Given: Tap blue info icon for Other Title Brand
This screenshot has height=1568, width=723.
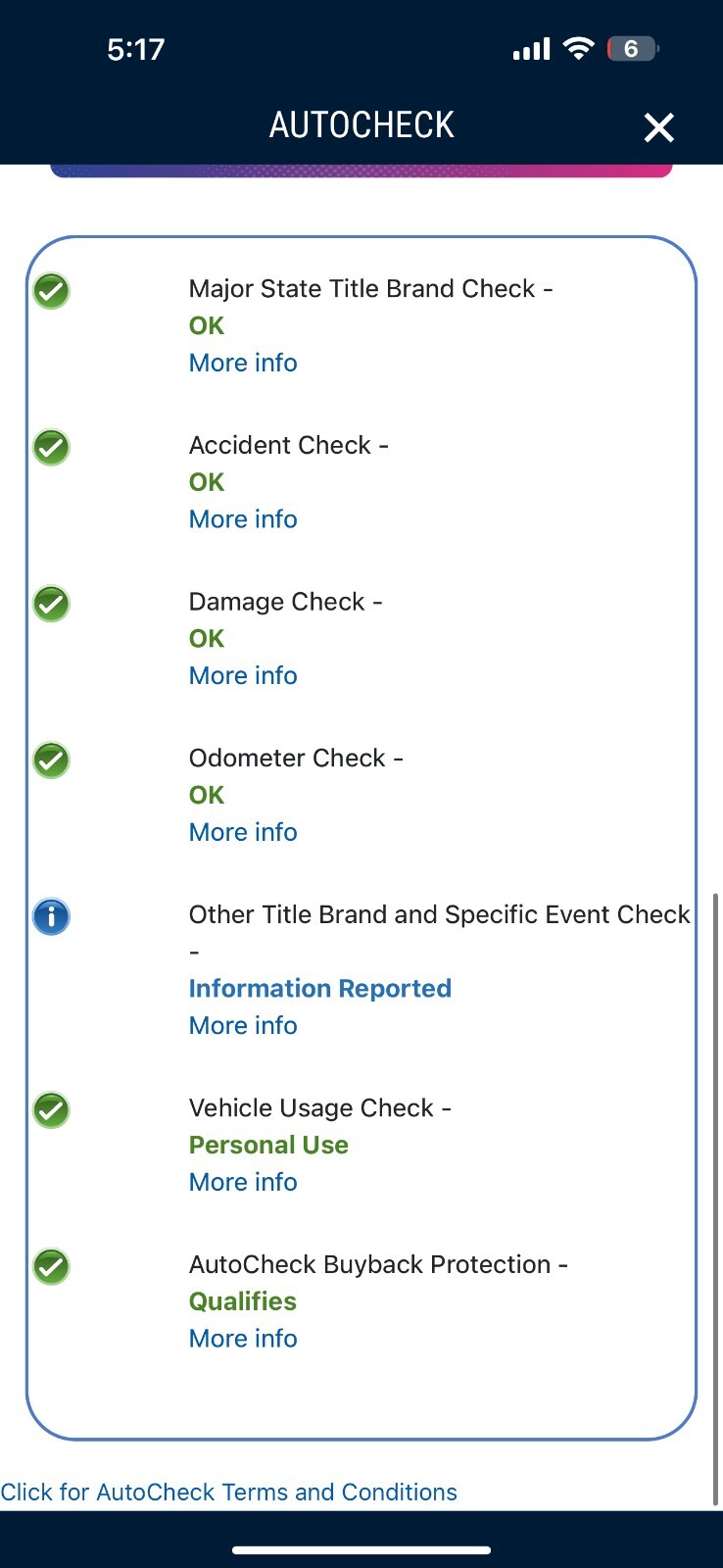Looking at the screenshot, I should [51, 917].
